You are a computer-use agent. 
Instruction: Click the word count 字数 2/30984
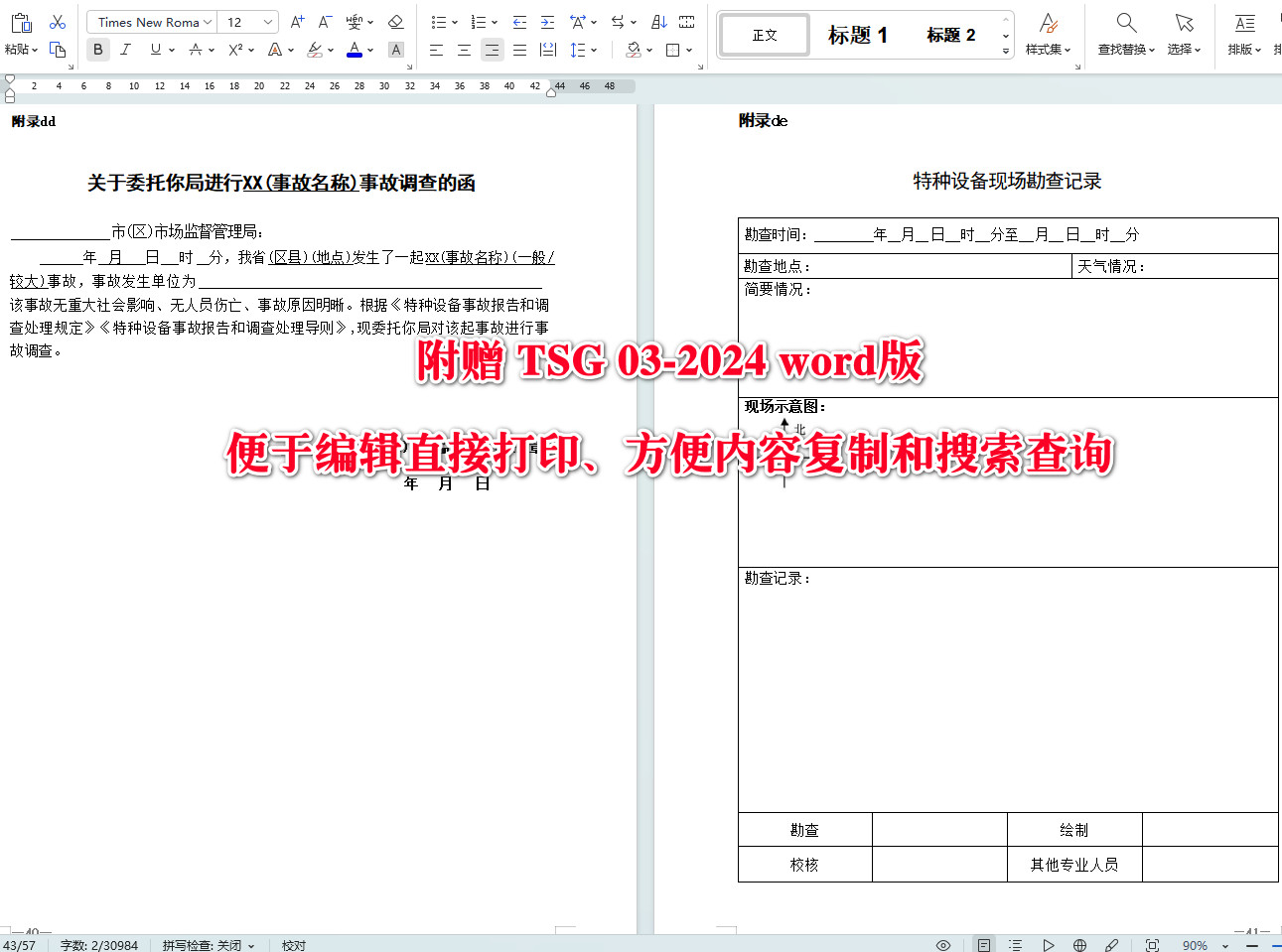pyautogui.click(x=99, y=945)
